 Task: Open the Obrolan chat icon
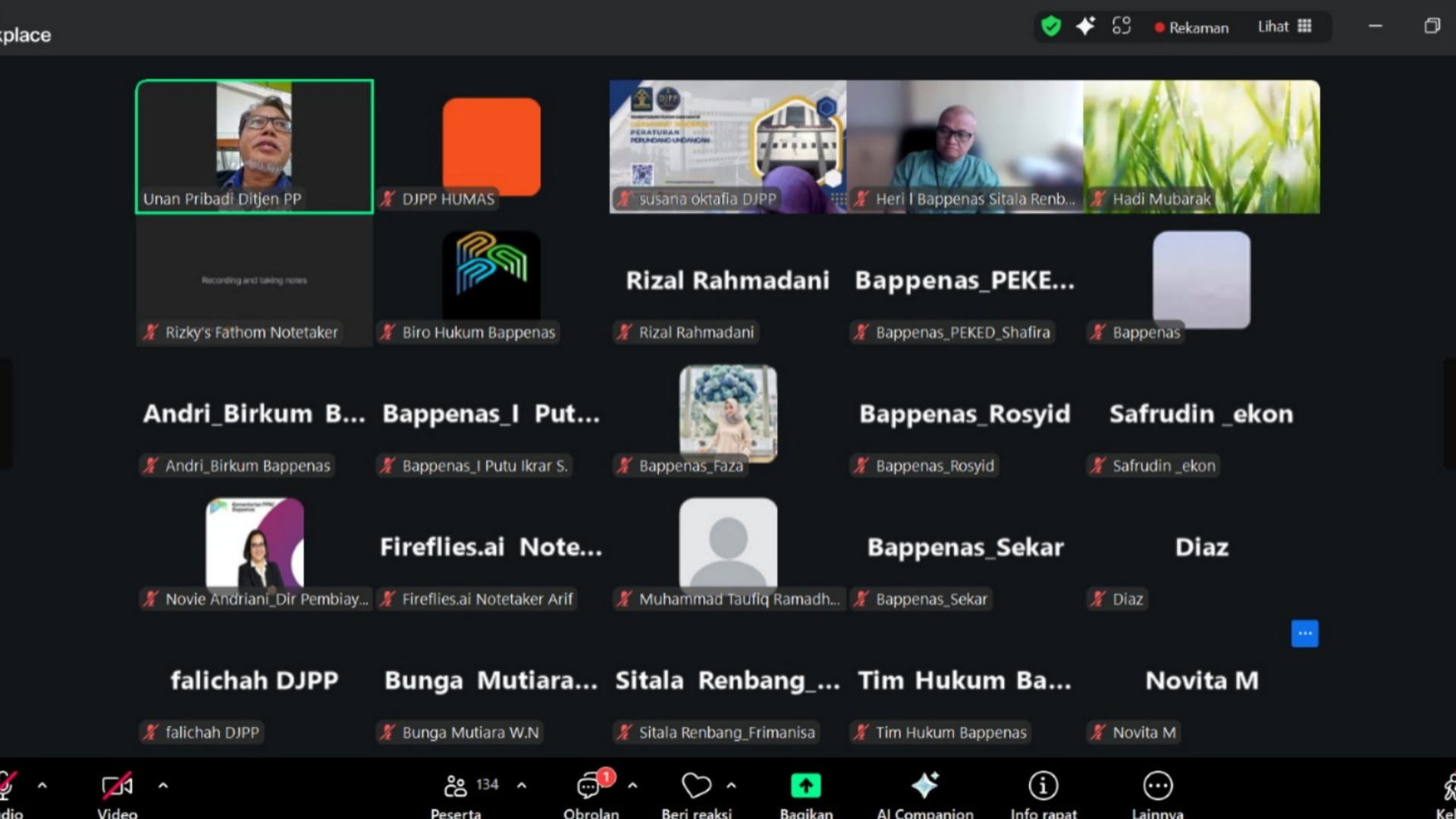589,786
